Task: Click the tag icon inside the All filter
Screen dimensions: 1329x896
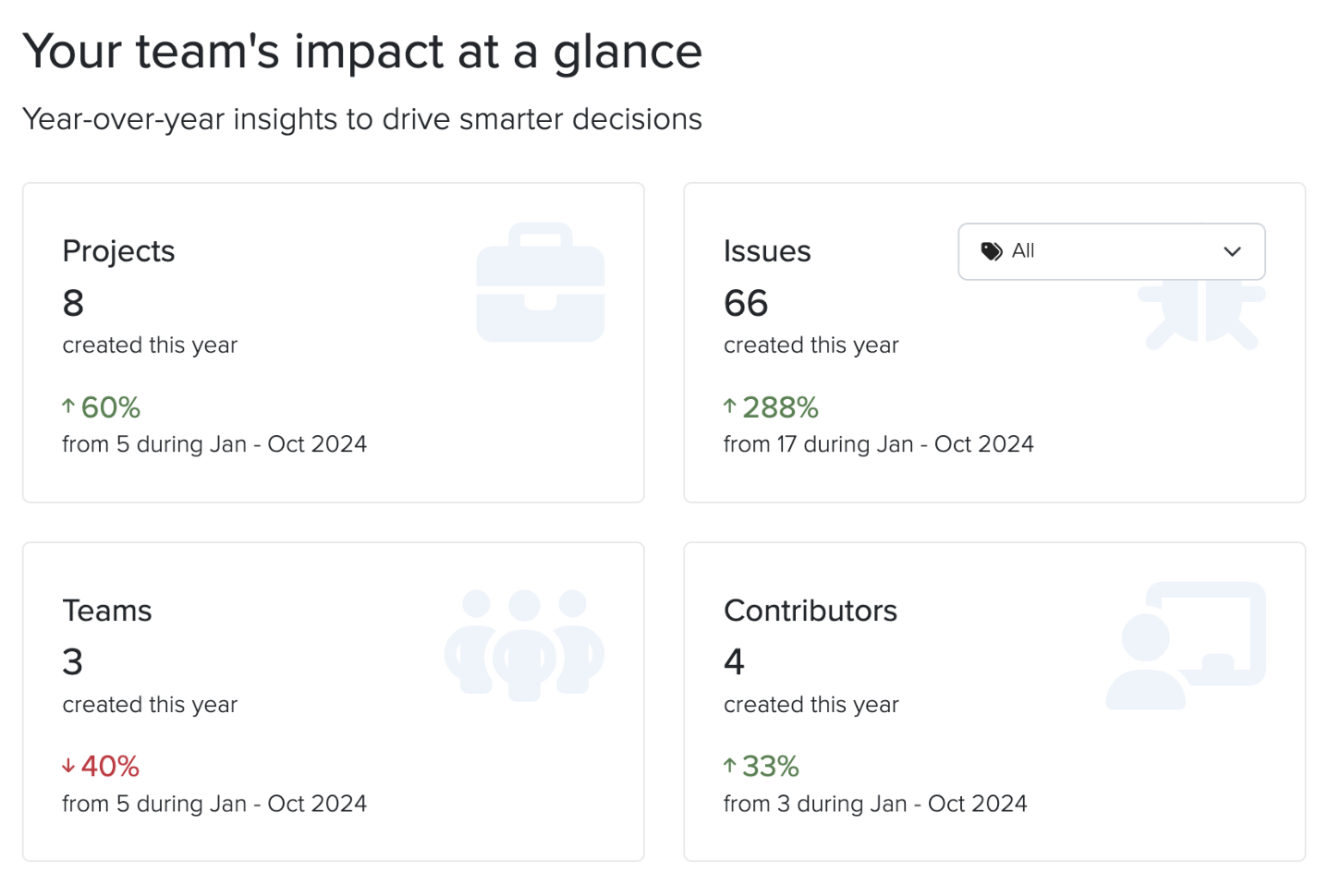Action: (x=991, y=250)
